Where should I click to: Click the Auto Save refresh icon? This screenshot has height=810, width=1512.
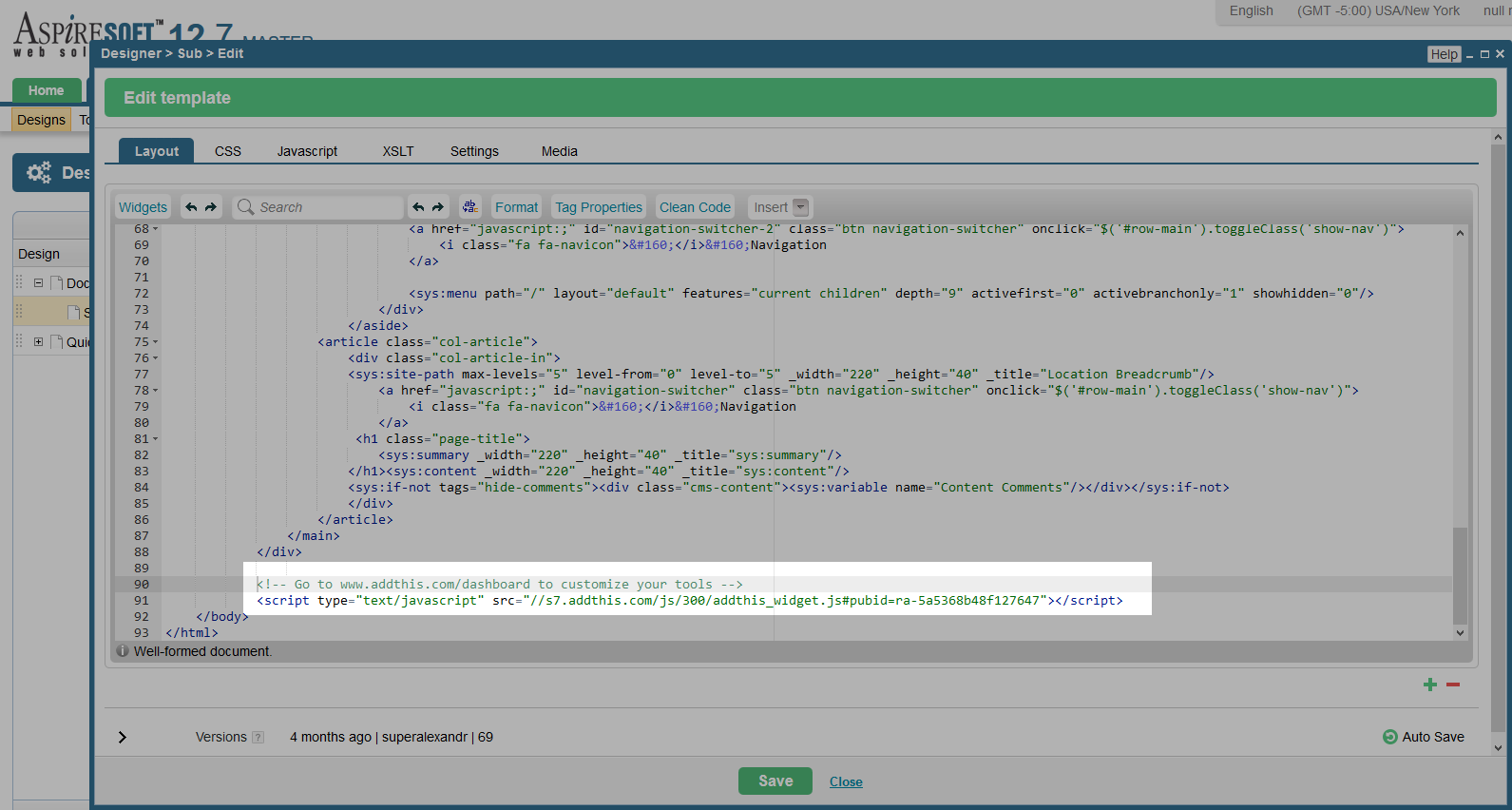[1390, 737]
